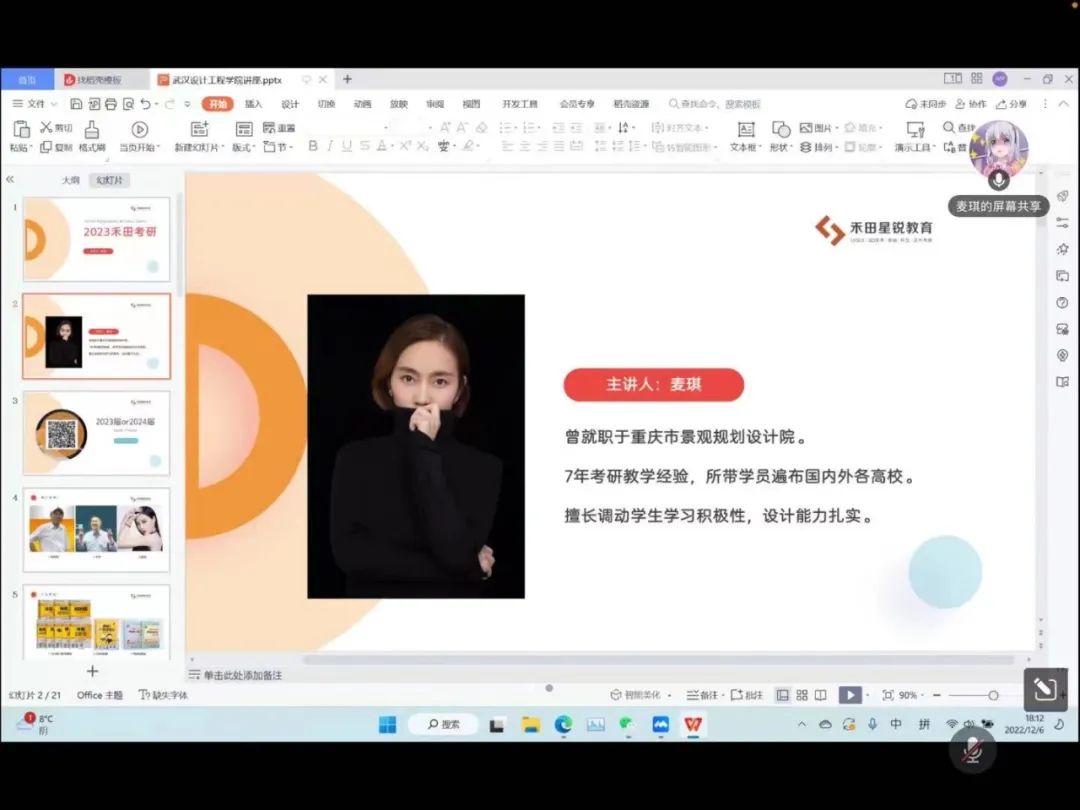1080x810 pixels.
Task: Start slideshow from current slide icon
Action: pyautogui.click(x=139, y=129)
